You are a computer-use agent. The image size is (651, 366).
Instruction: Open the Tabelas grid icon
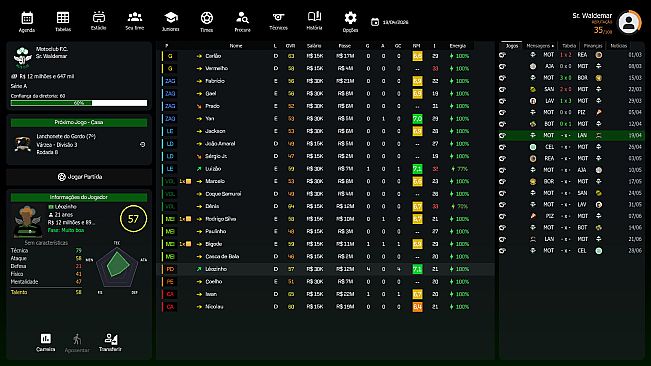[x=63, y=18]
